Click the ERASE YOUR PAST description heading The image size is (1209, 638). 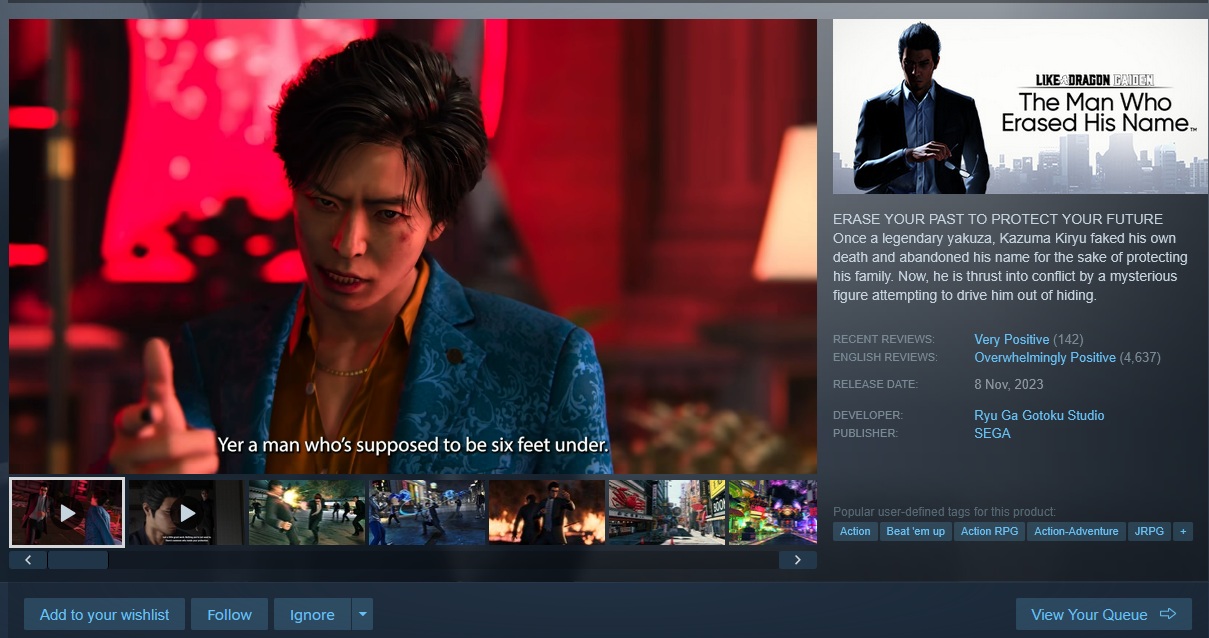(x=997, y=219)
